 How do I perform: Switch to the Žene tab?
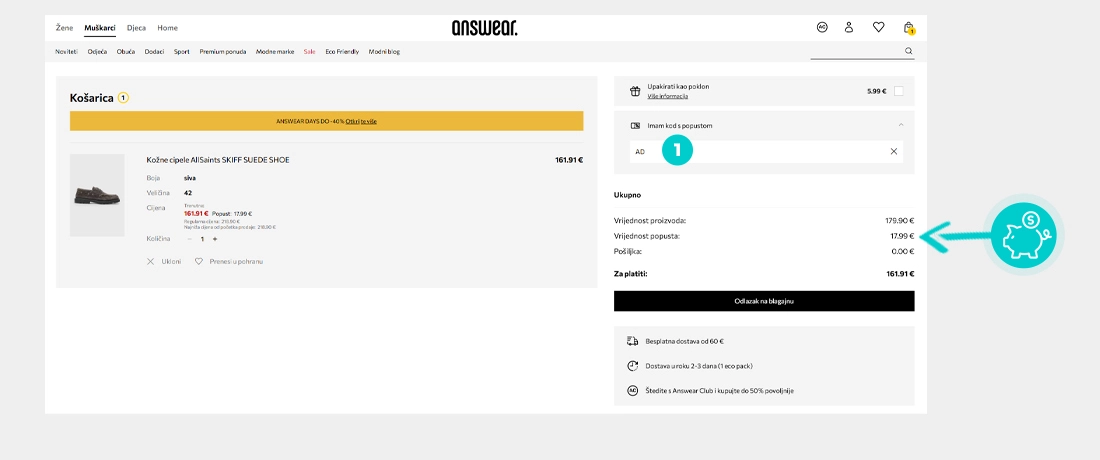(x=64, y=28)
